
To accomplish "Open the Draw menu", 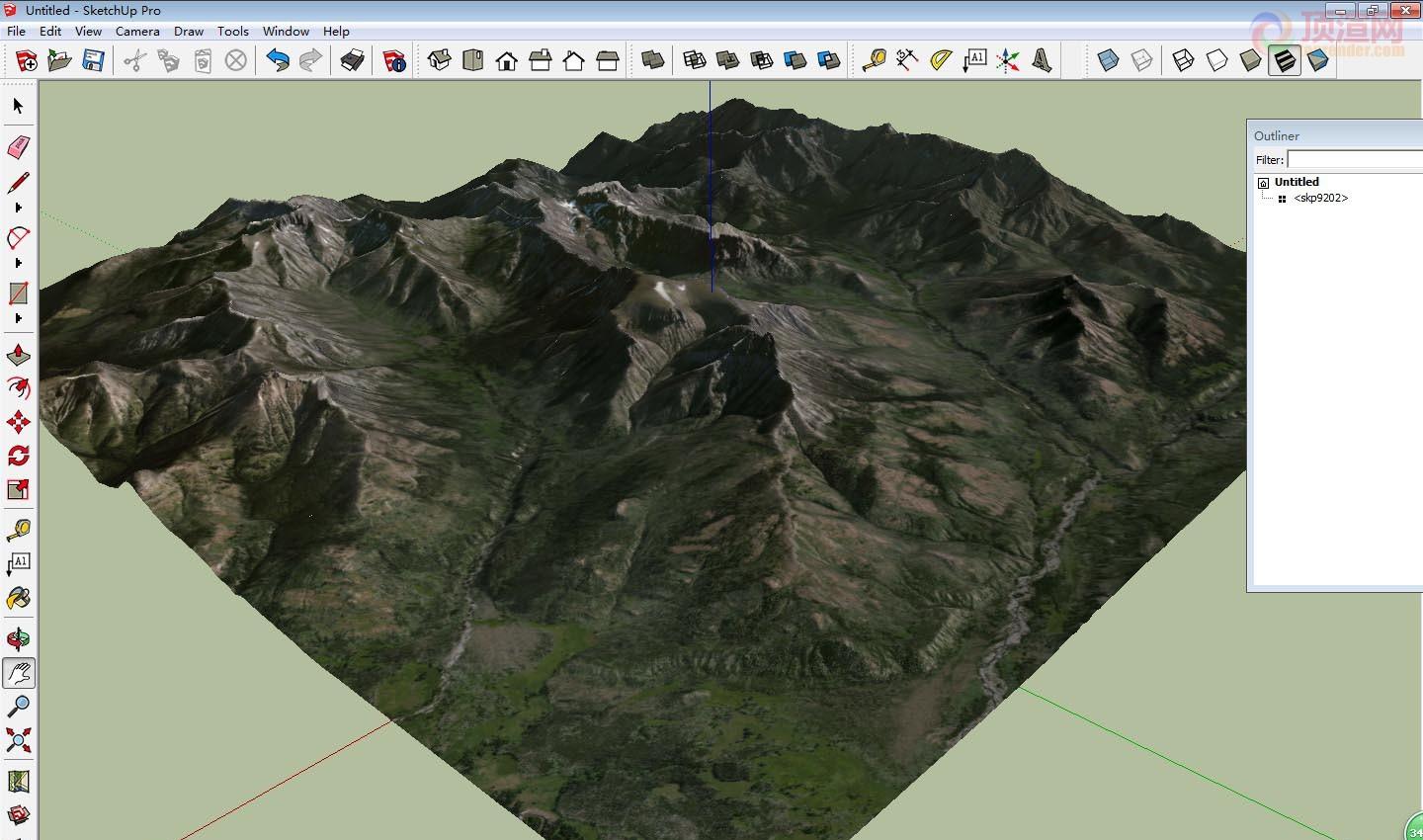I will pos(189,31).
